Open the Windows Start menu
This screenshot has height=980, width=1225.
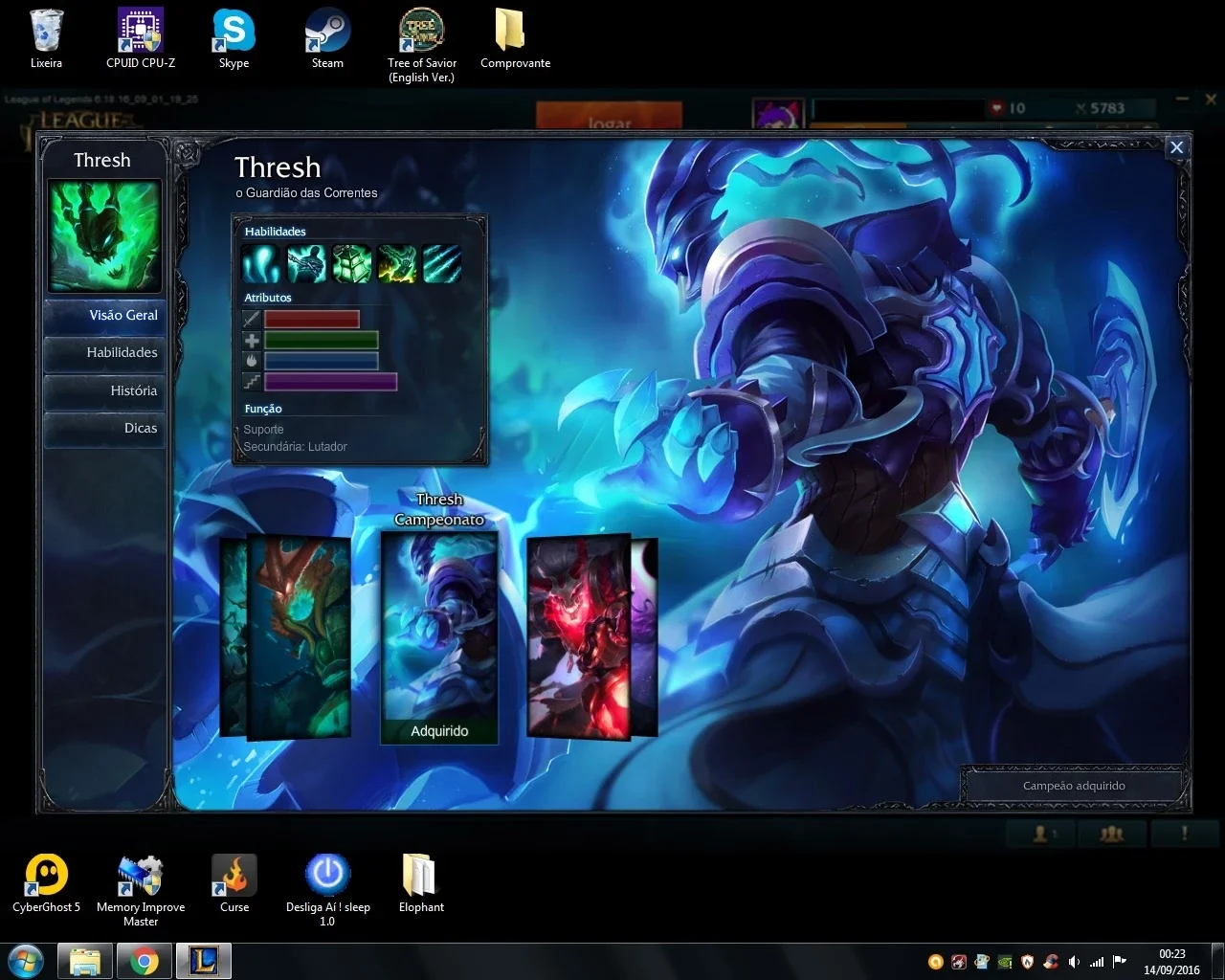coord(25,961)
